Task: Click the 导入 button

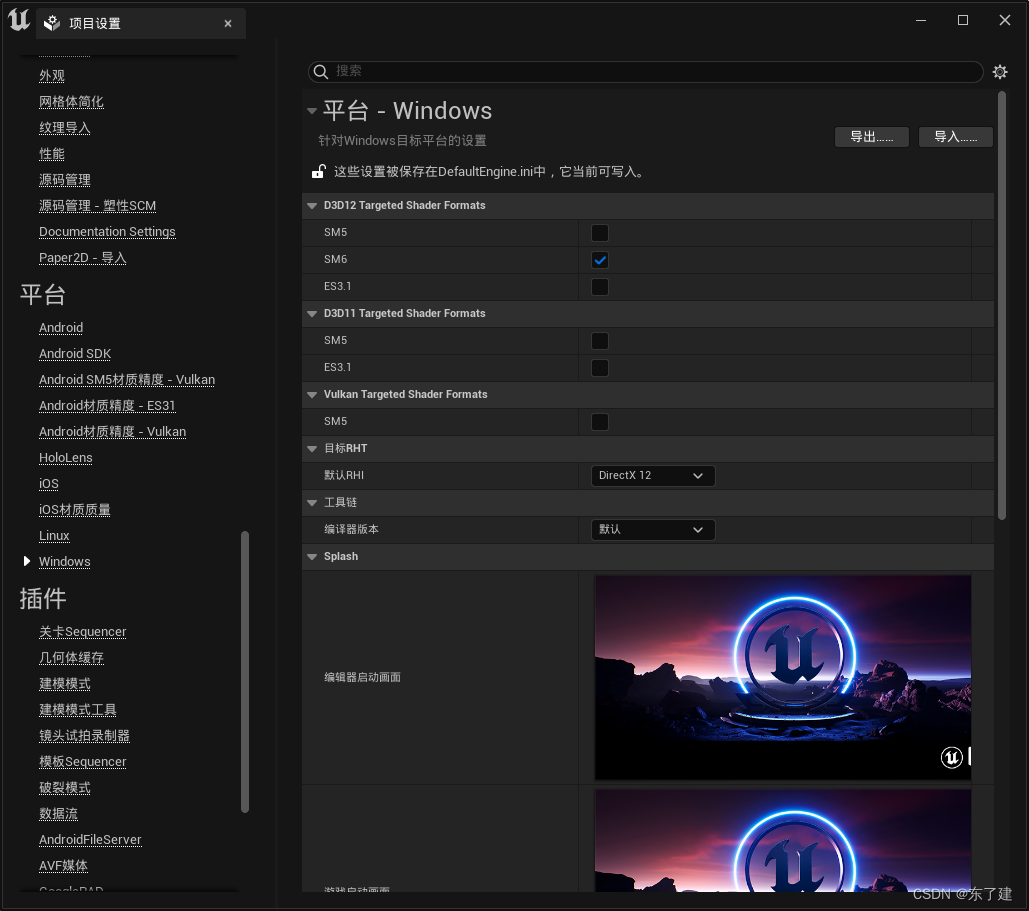Action: [x=954, y=137]
